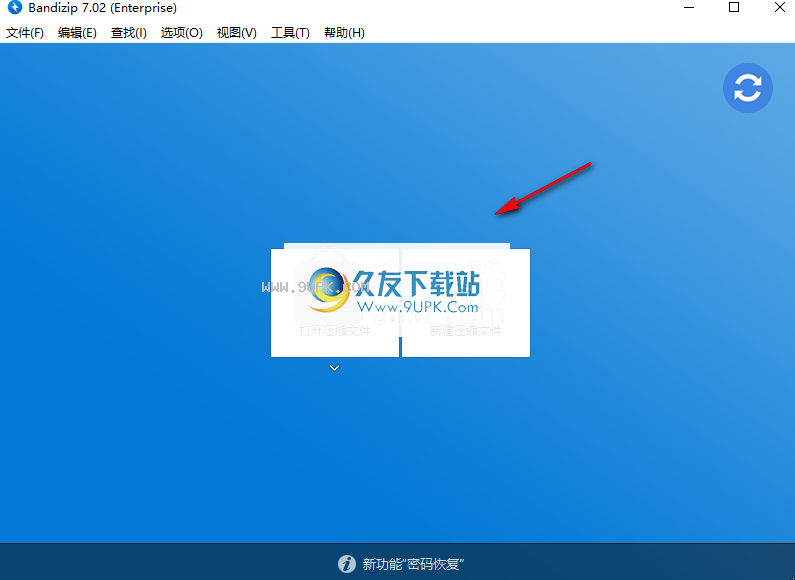Open the 帮助(H) menu
795x580 pixels.
[344, 33]
